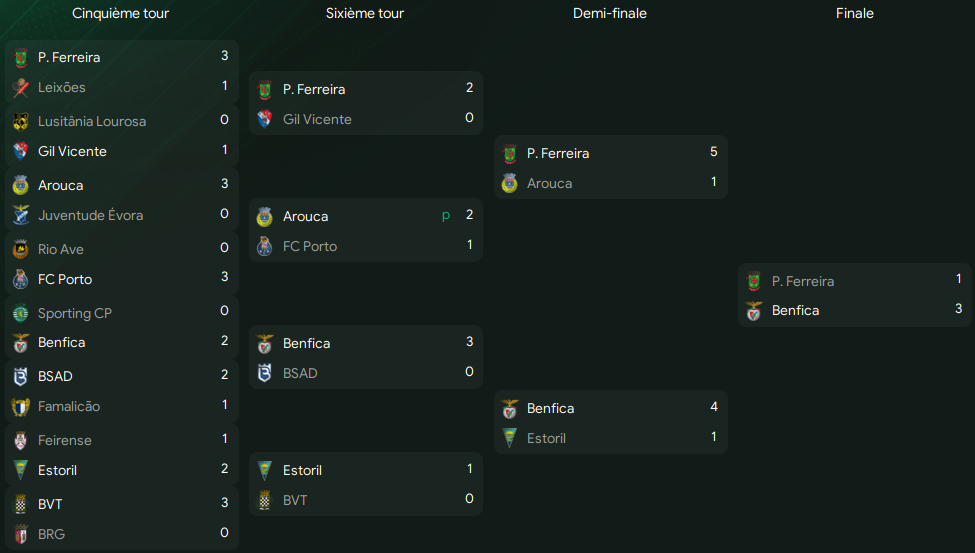Click the Demi-finale column header
This screenshot has width=975, height=553.
[609, 13]
